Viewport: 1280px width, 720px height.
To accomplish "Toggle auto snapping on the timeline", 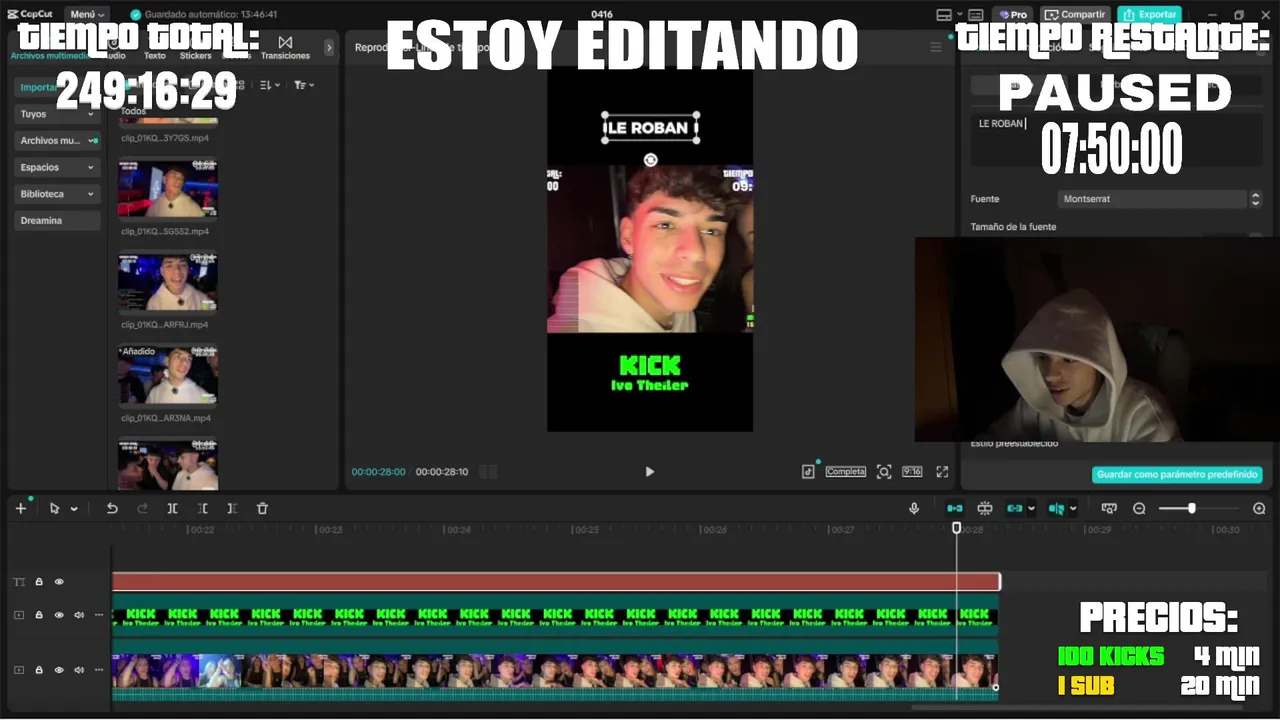I will pos(985,508).
